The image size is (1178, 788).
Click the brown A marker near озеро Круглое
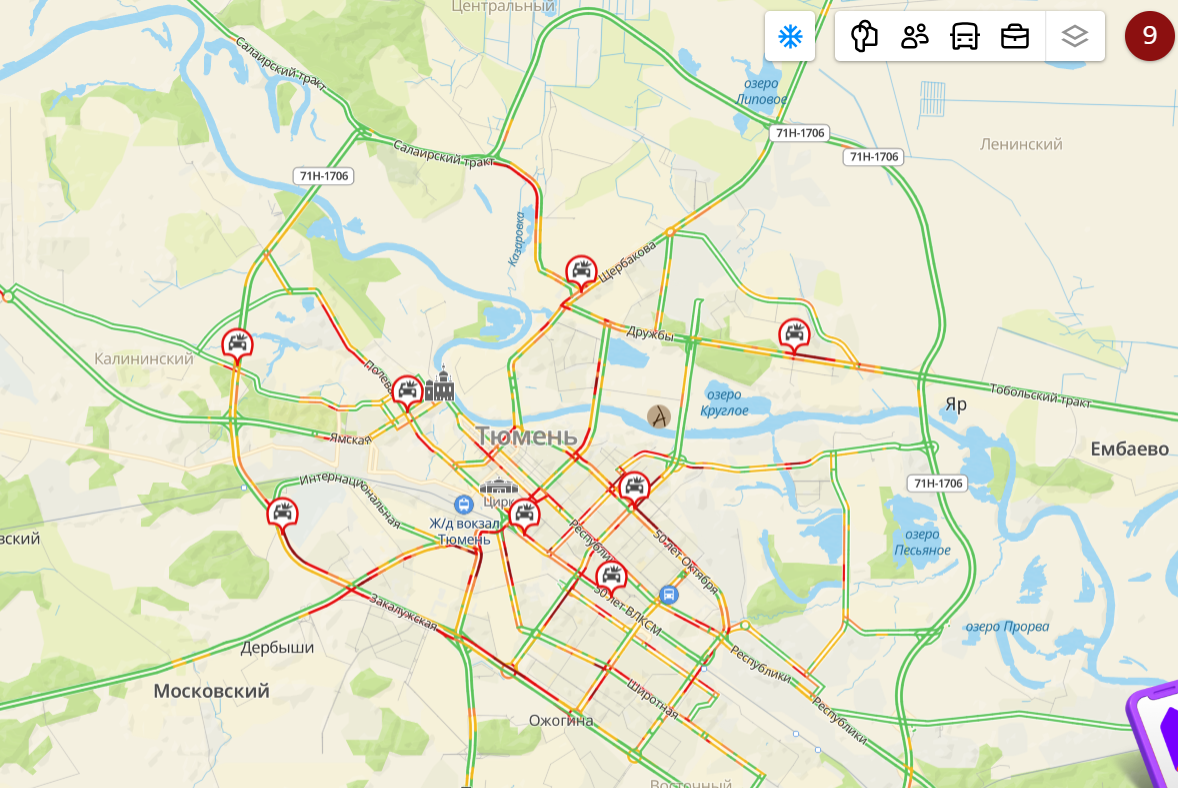tap(659, 416)
